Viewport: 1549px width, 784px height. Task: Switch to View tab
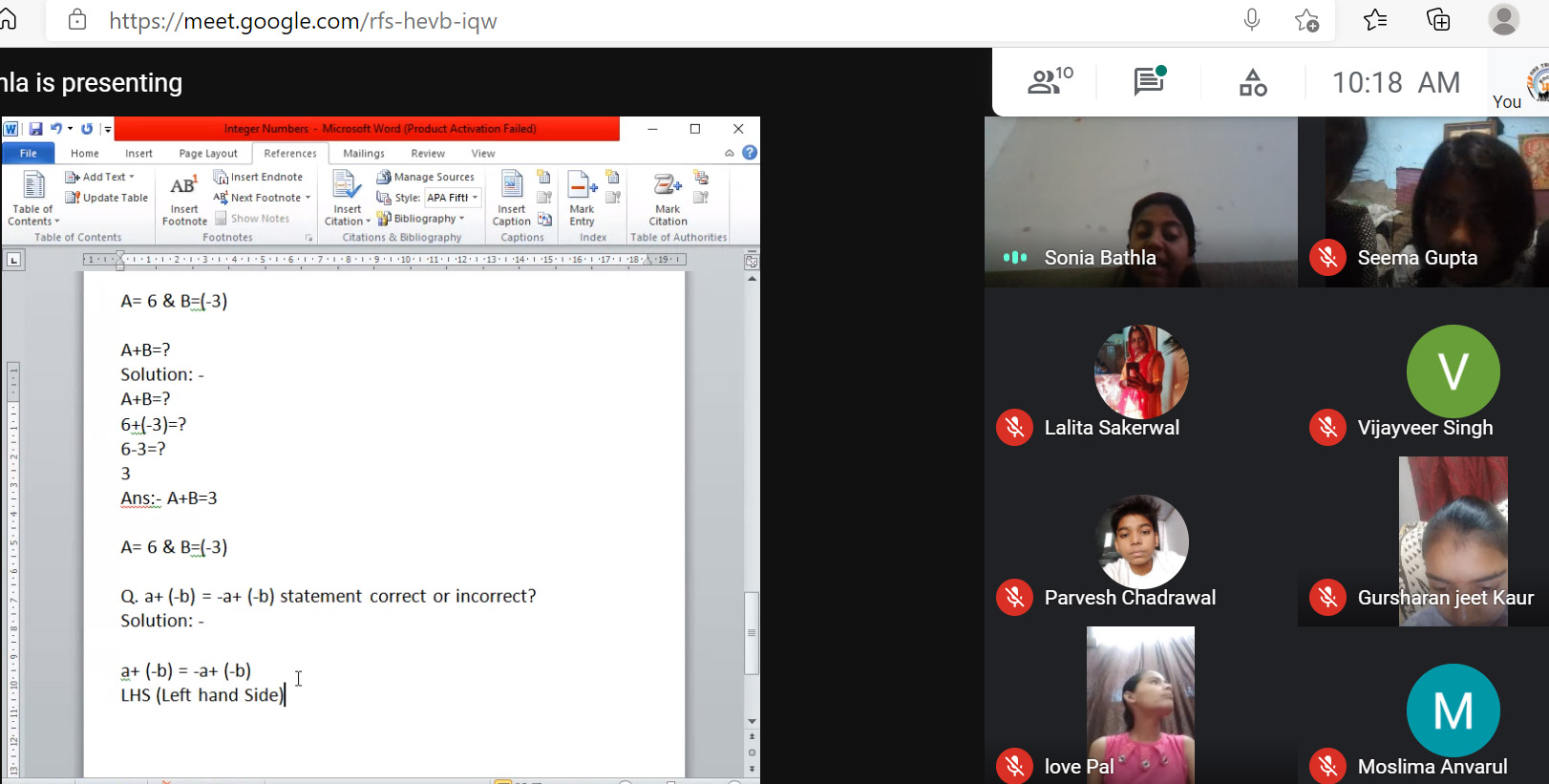(483, 153)
